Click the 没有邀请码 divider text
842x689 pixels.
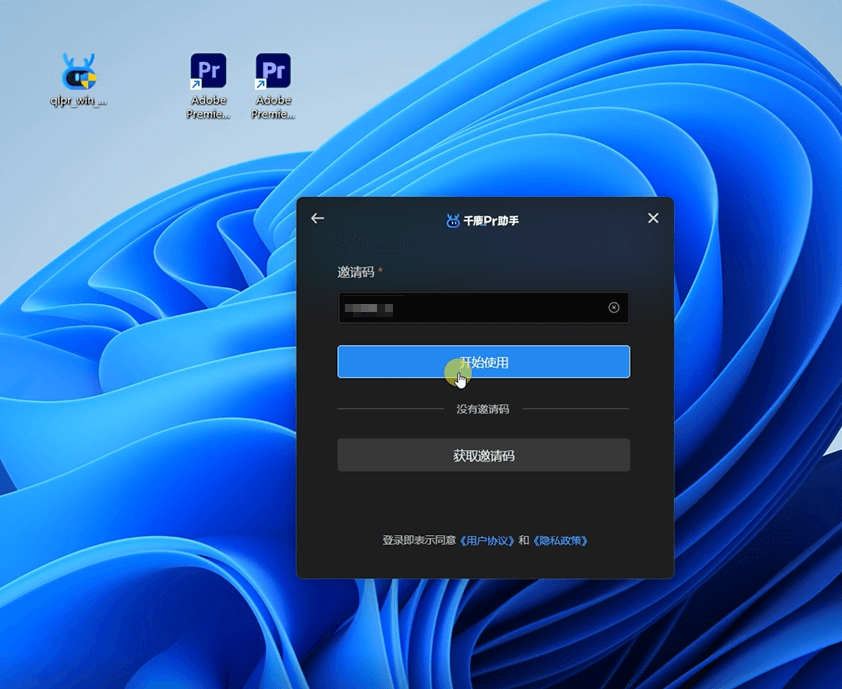(x=483, y=409)
